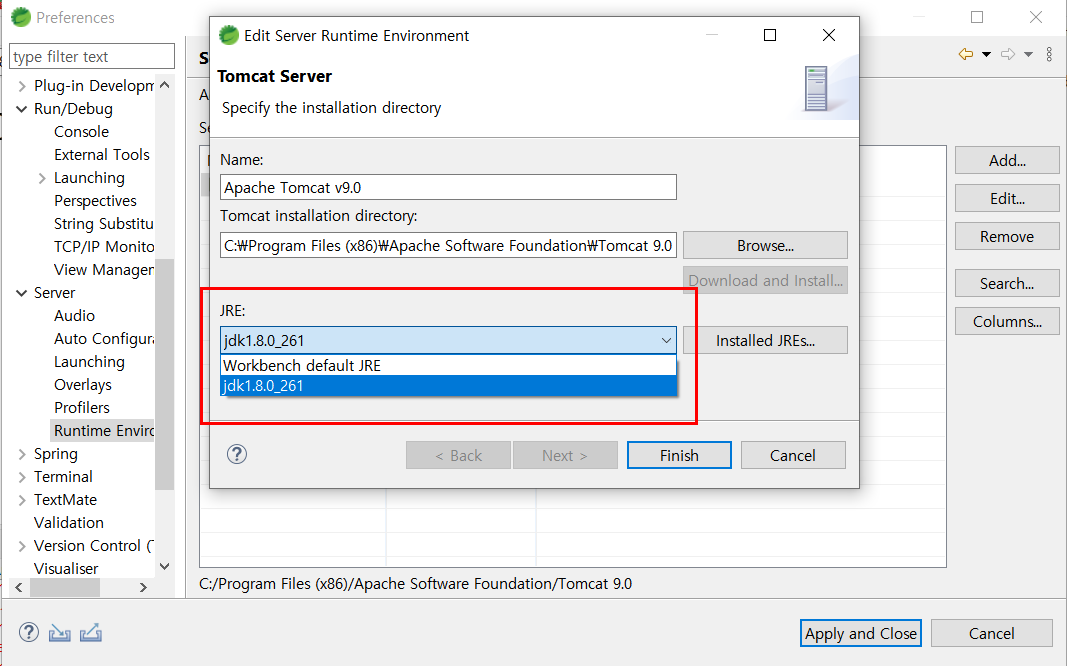
Task: Click the tree horizontal scroll right arrow
Action: tap(143, 587)
